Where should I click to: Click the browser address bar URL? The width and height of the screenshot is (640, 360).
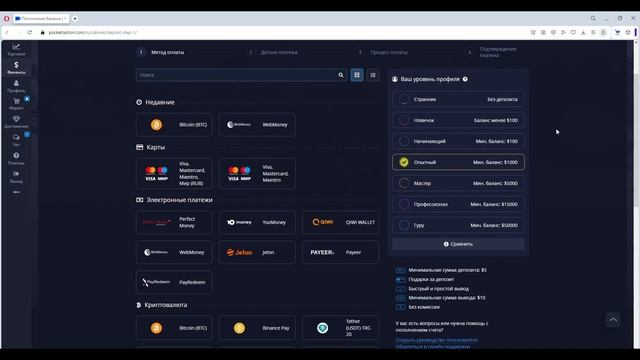(x=93, y=32)
